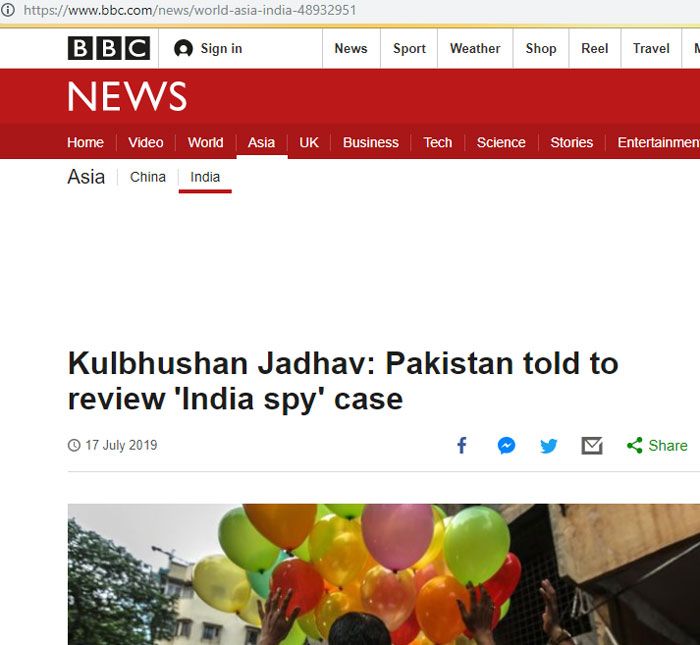Select the China sub-section
The width and height of the screenshot is (700, 645).
[x=148, y=177]
